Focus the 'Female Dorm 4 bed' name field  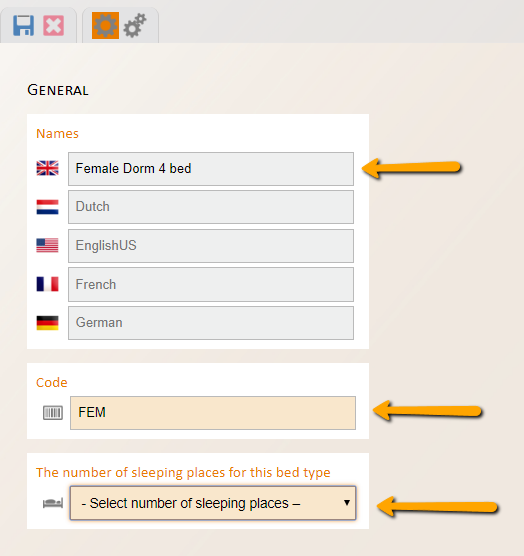click(x=211, y=169)
